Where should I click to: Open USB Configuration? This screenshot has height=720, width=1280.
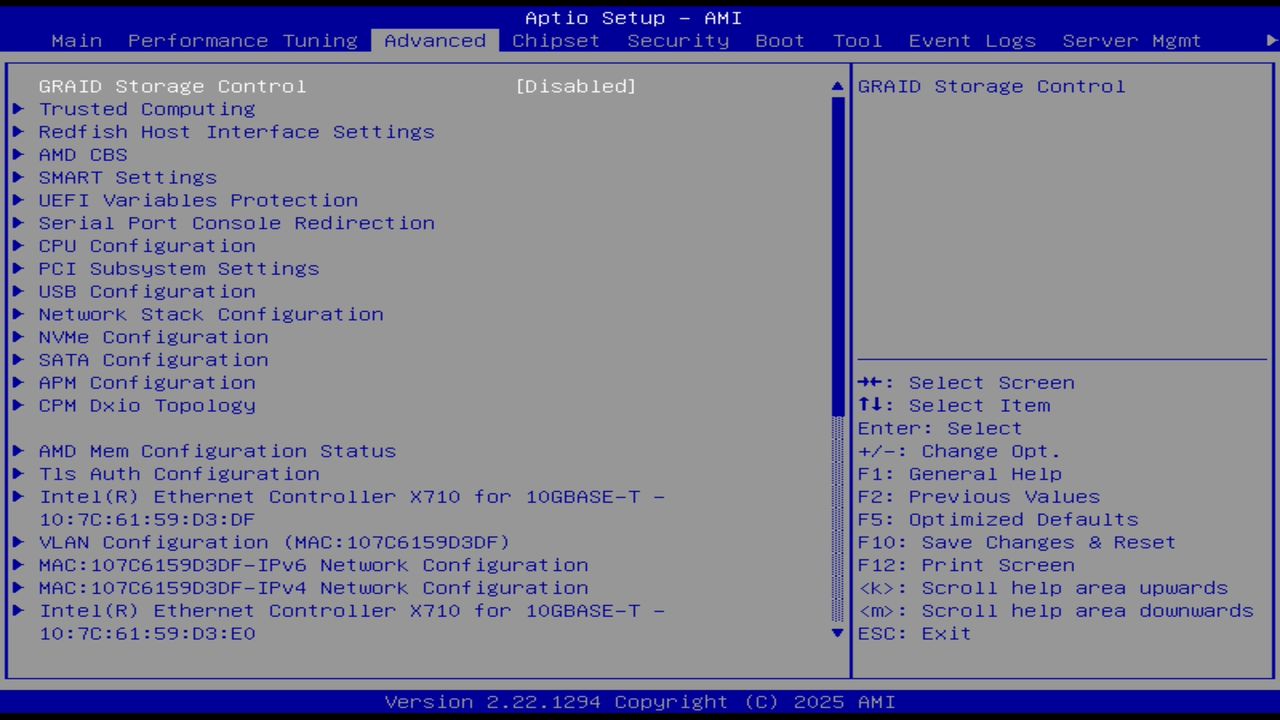(146, 291)
